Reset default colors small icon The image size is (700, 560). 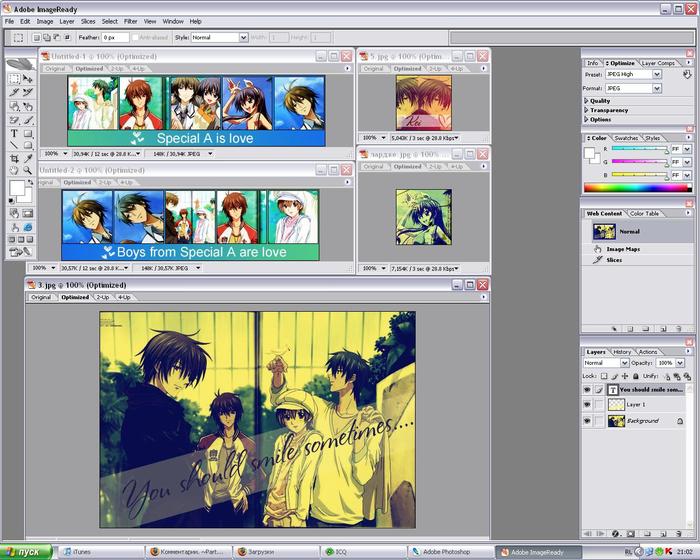(11, 200)
